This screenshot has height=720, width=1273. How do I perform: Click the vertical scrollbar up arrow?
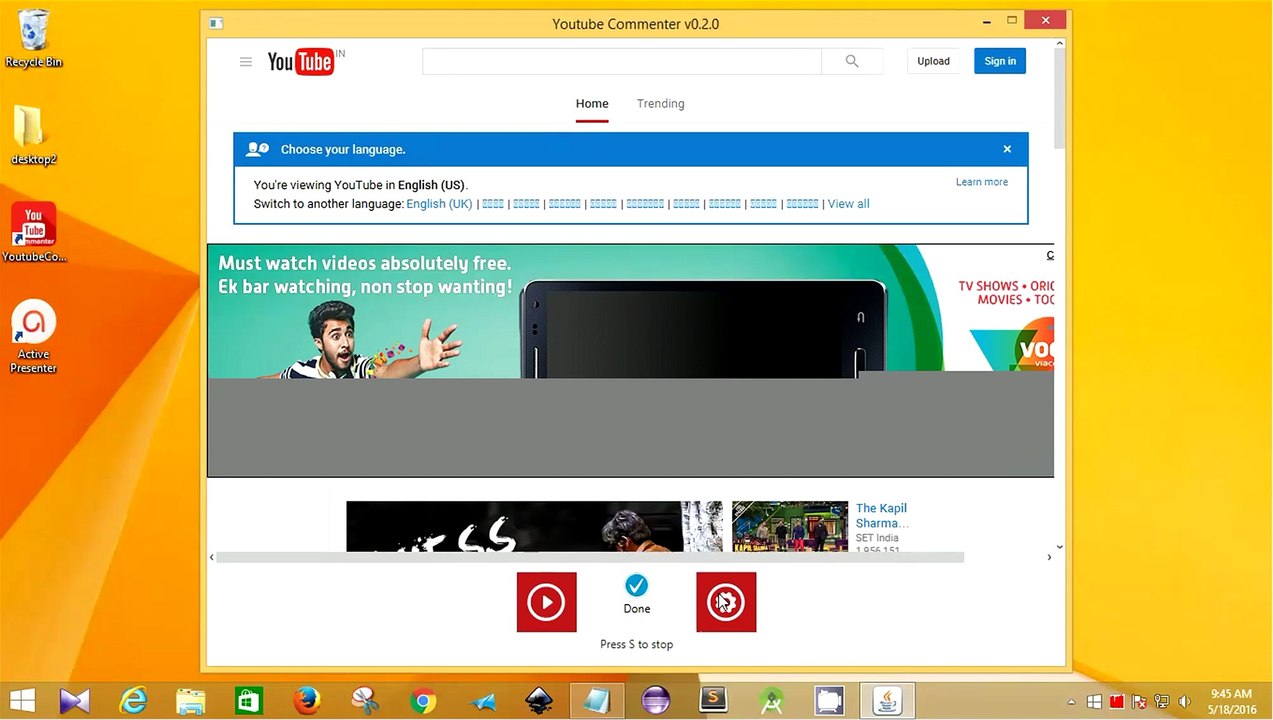1060,43
